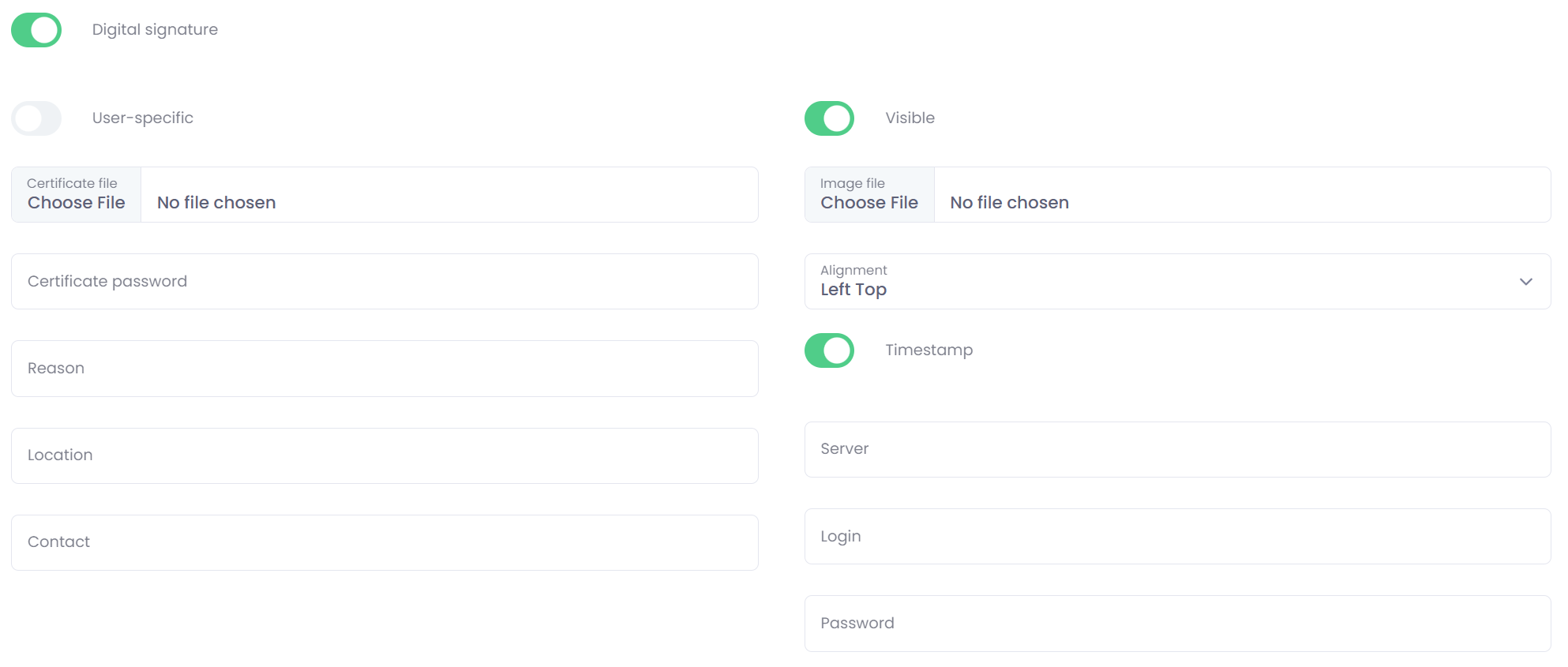Enable the User-specific toggle
The image size is (1568, 667).
[36, 118]
